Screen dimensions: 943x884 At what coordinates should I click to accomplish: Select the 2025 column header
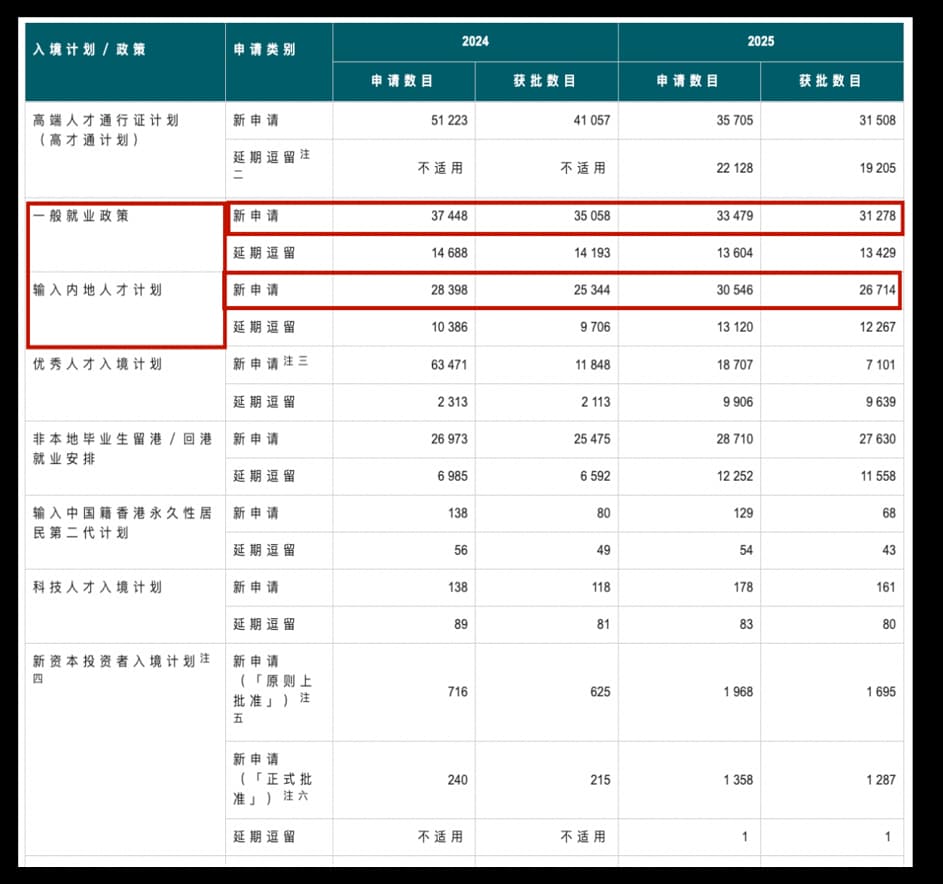760,42
